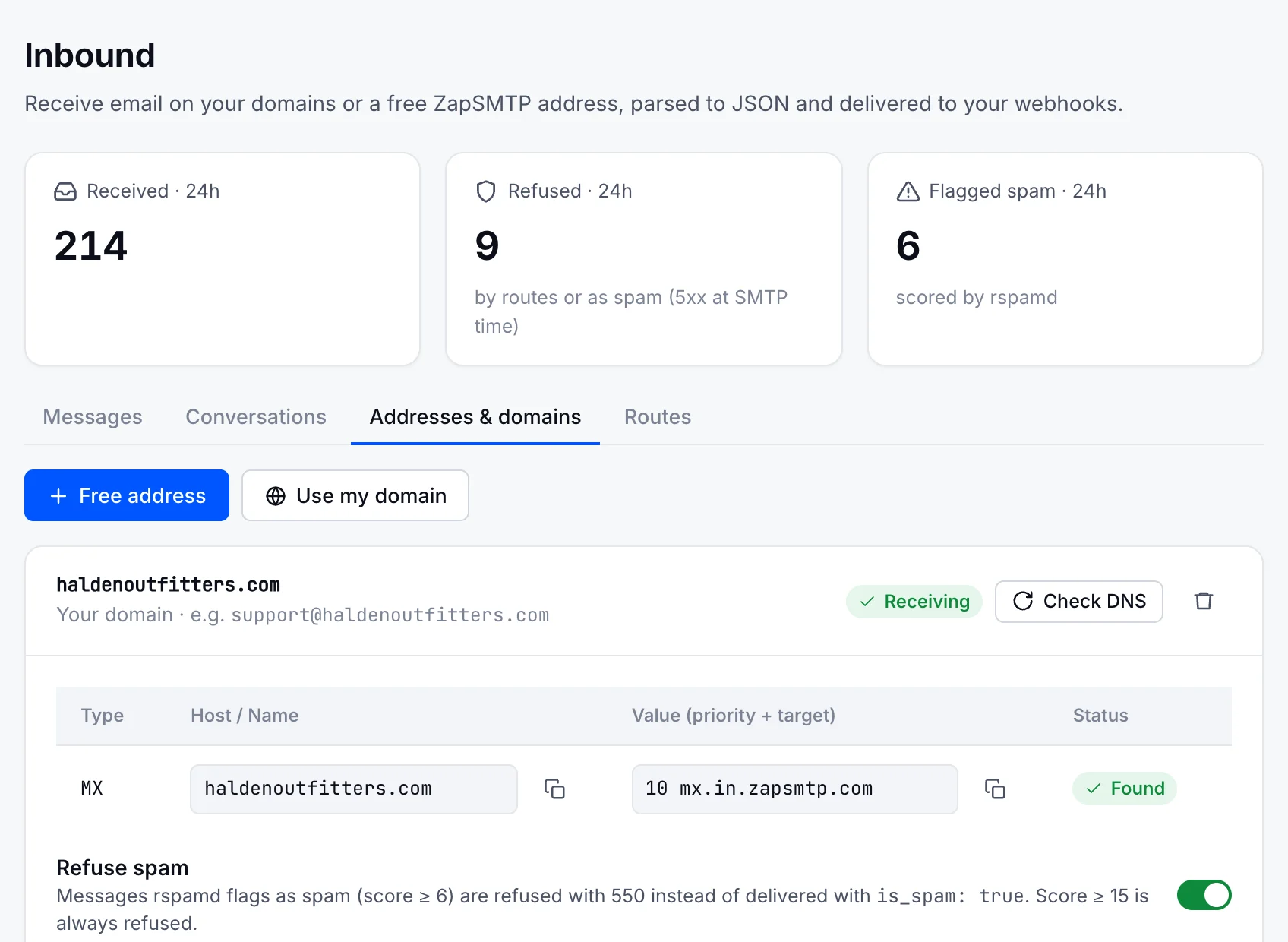Screen dimensions: 1288x942
Task: Click the 'scored by rspamd' caption
Action: (x=977, y=297)
